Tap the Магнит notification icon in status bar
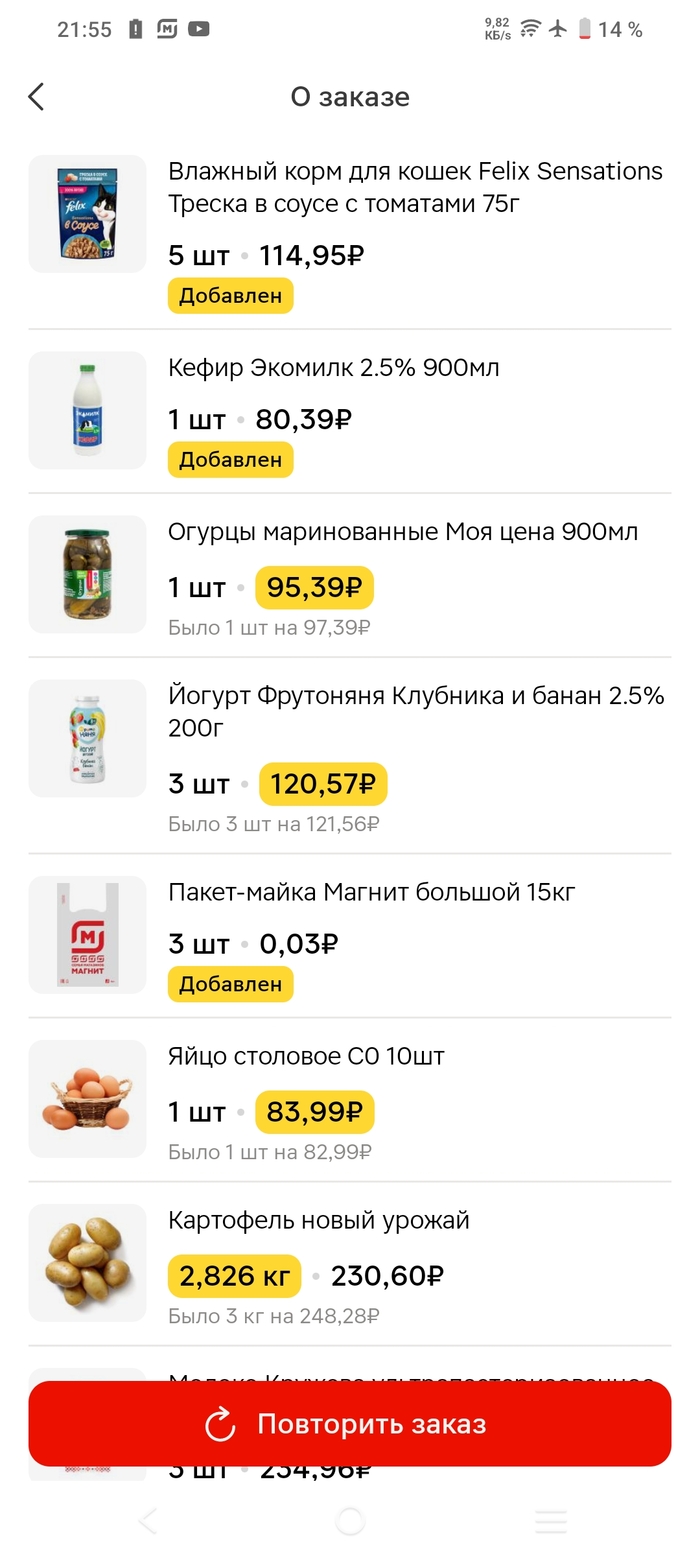Image resolution: width=700 pixels, height=1556 pixels. 167,30
